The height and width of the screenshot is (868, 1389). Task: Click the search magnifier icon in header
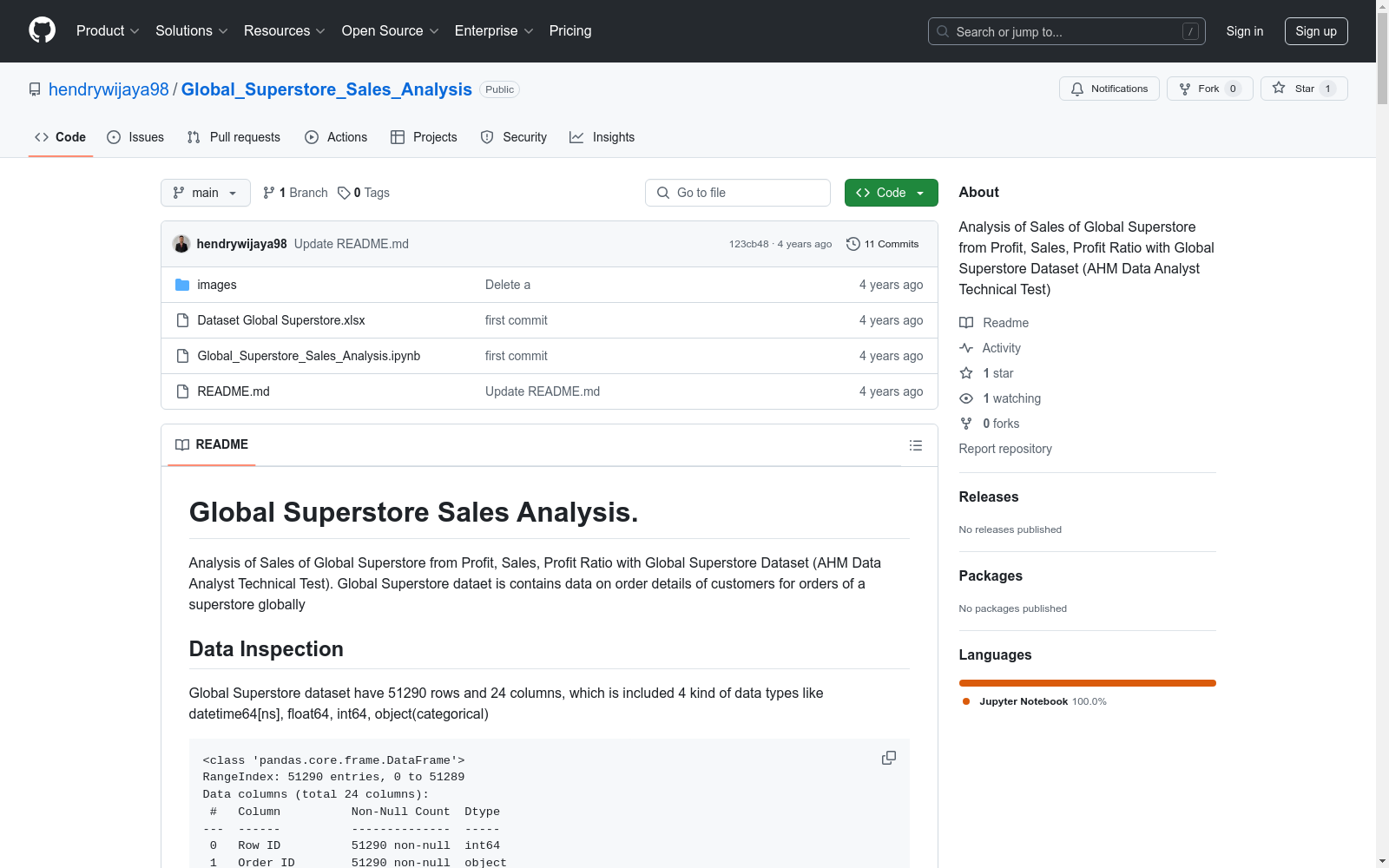[x=943, y=31]
